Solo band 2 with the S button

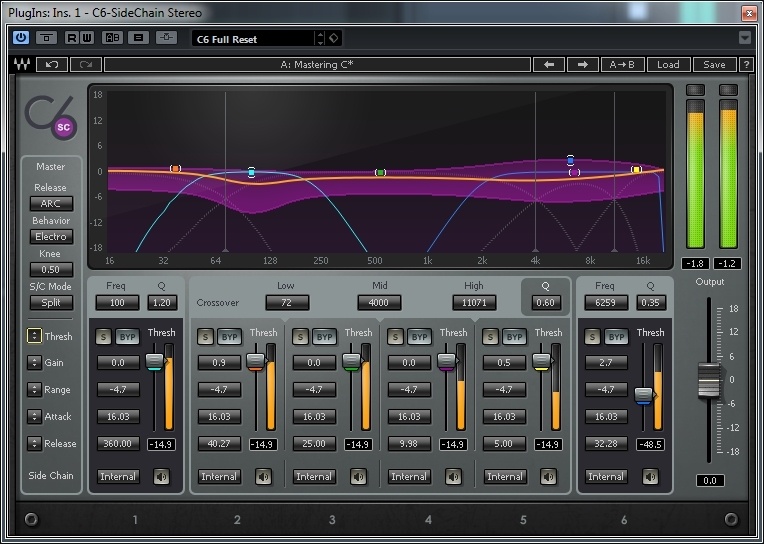point(205,336)
